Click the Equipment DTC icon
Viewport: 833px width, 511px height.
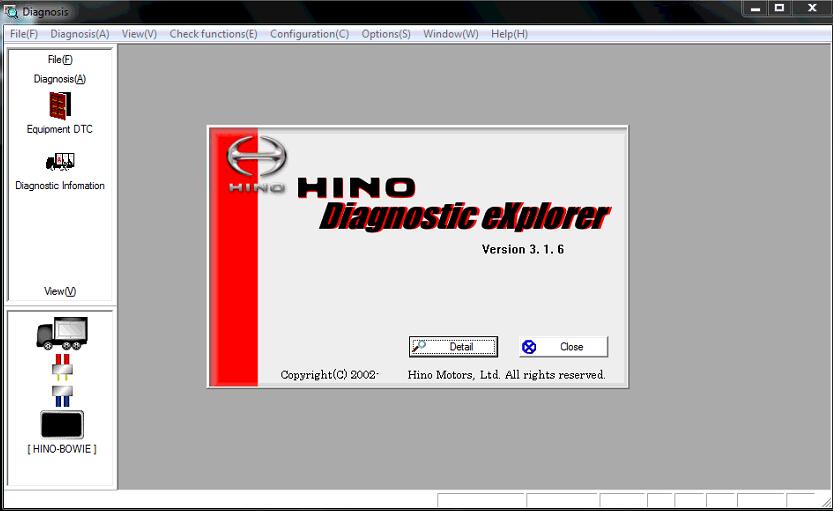pyautogui.click(x=60, y=106)
